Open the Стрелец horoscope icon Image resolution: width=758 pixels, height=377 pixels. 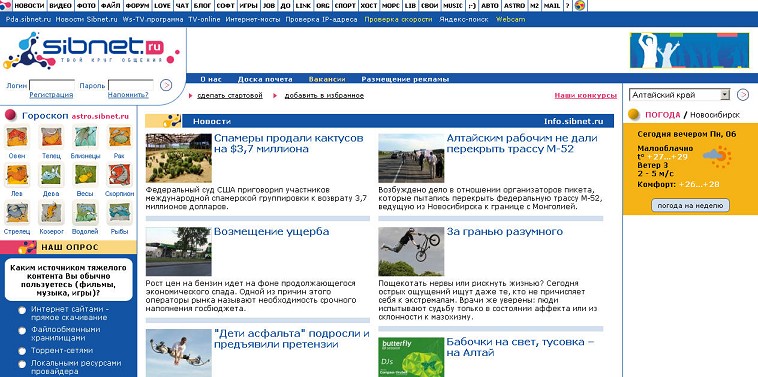pyautogui.click(x=17, y=212)
